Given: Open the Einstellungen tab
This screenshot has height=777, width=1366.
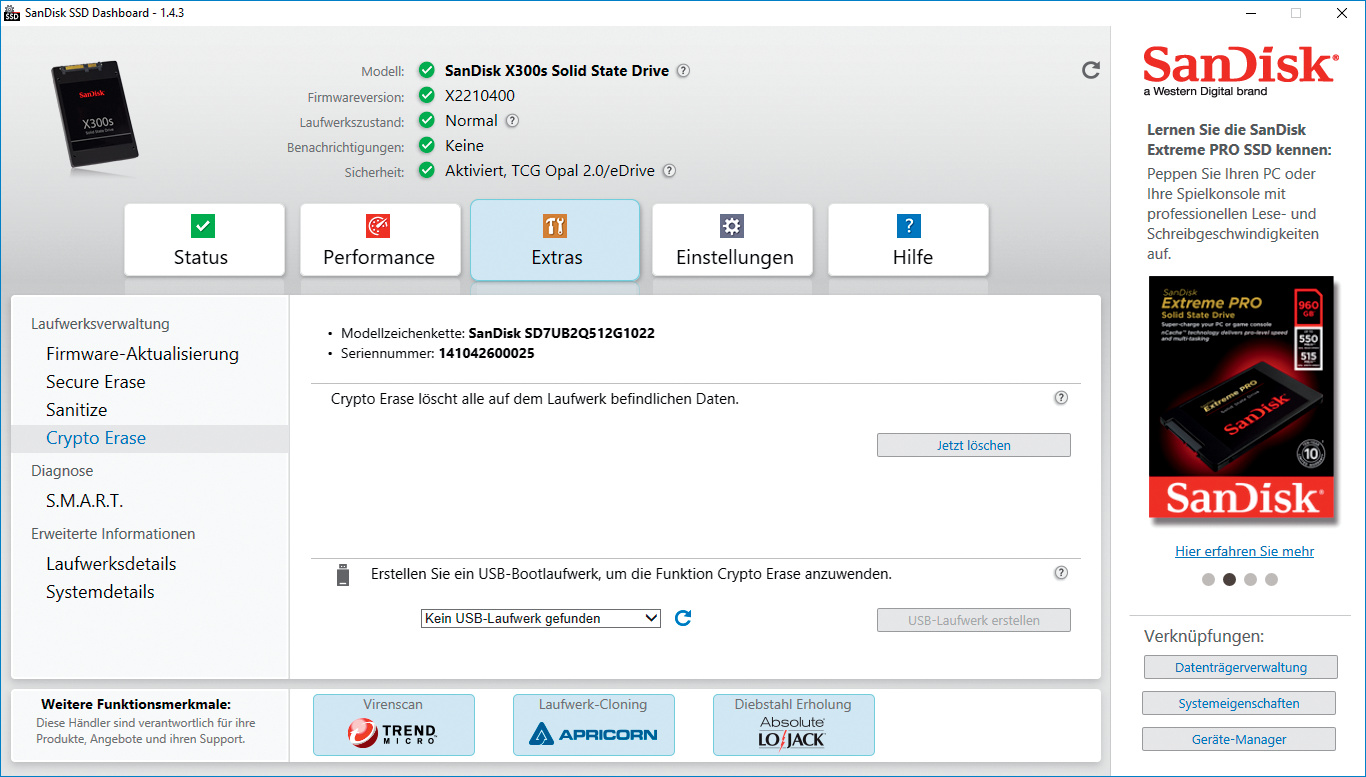Looking at the screenshot, I should coord(733,240).
